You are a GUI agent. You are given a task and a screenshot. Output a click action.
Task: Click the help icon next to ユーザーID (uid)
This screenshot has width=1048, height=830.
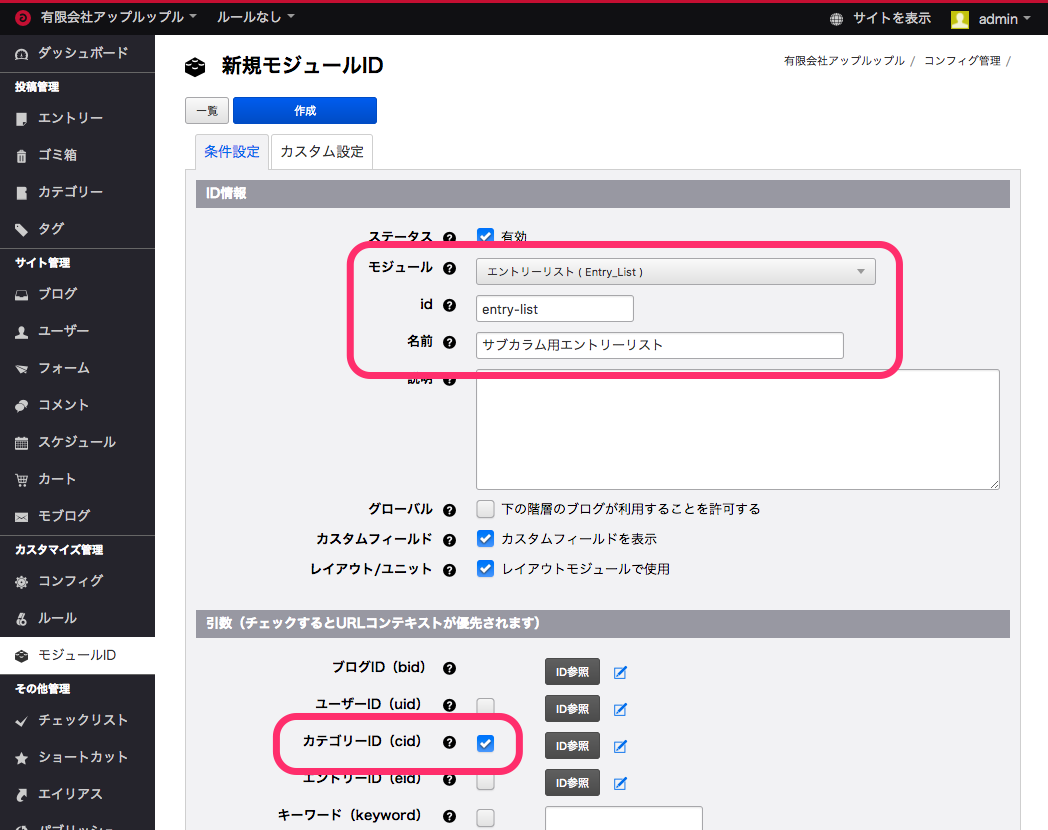449,705
